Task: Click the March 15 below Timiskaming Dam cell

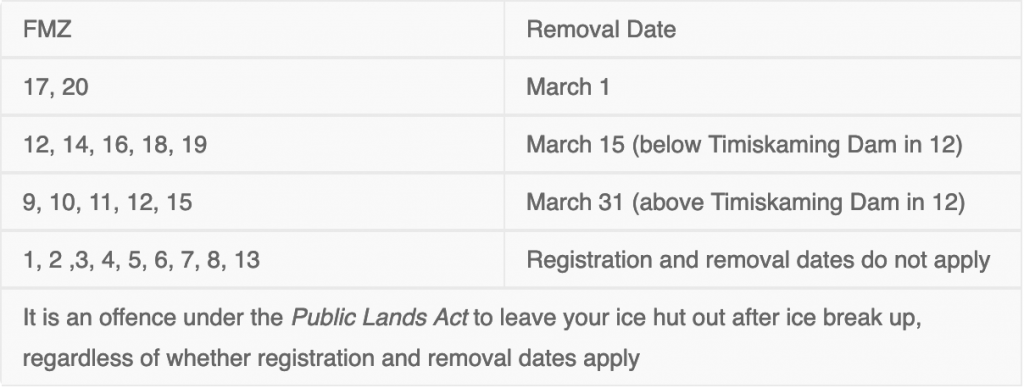Action: (x=763, y=144)
